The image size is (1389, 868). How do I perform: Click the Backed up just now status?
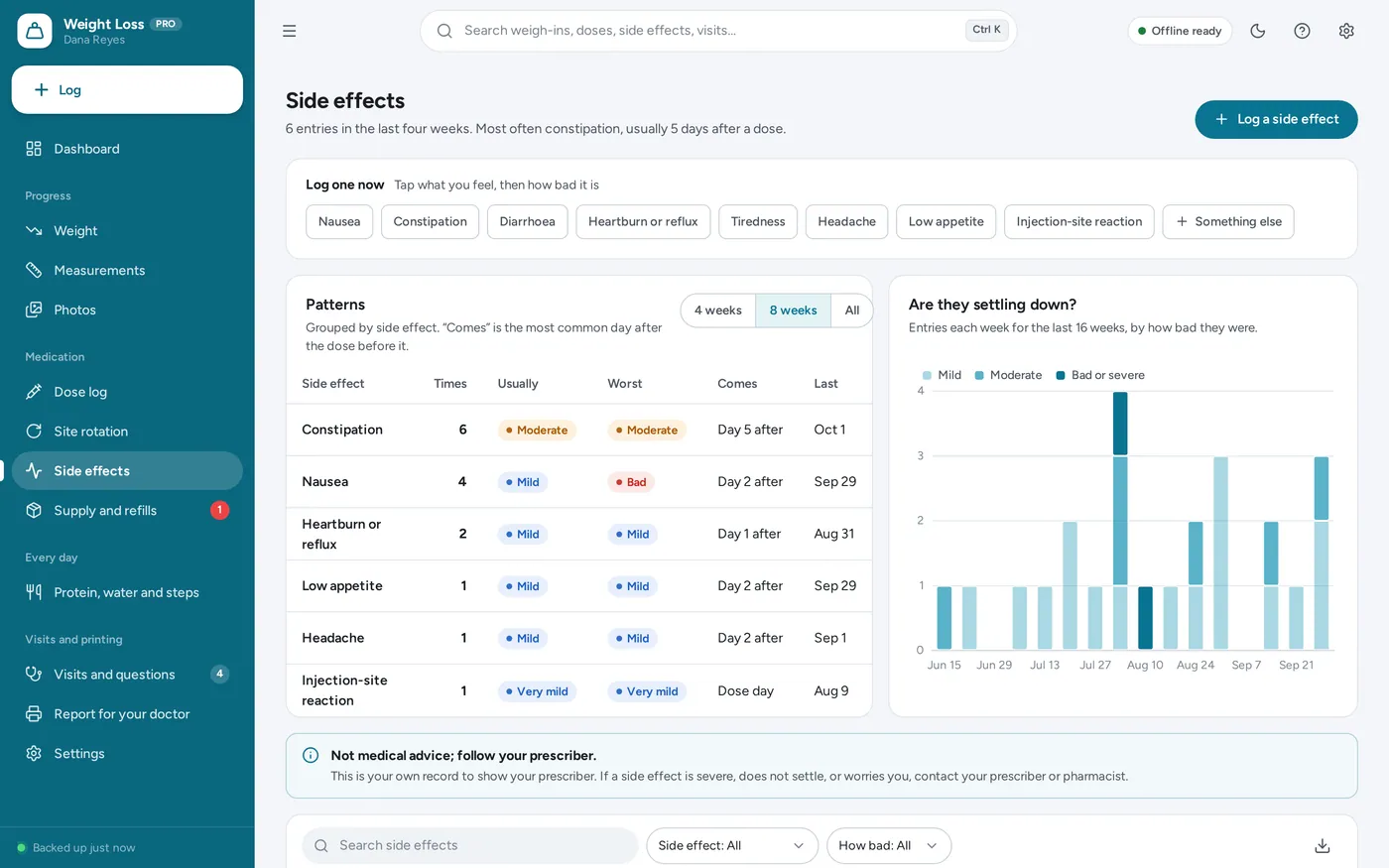76,848
